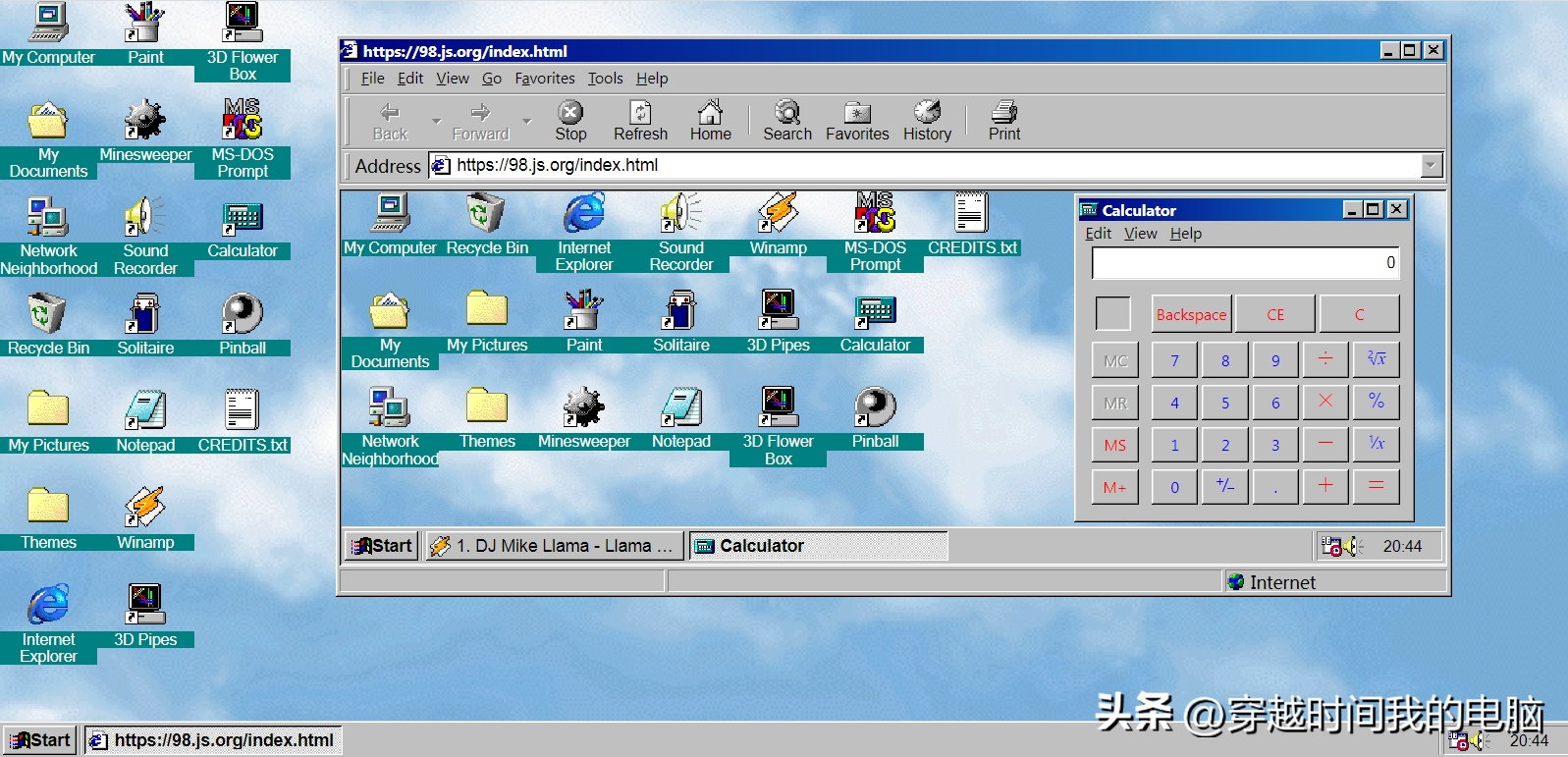
Task: Select the browser window taskbar button
Action: [x=213, y=740]
